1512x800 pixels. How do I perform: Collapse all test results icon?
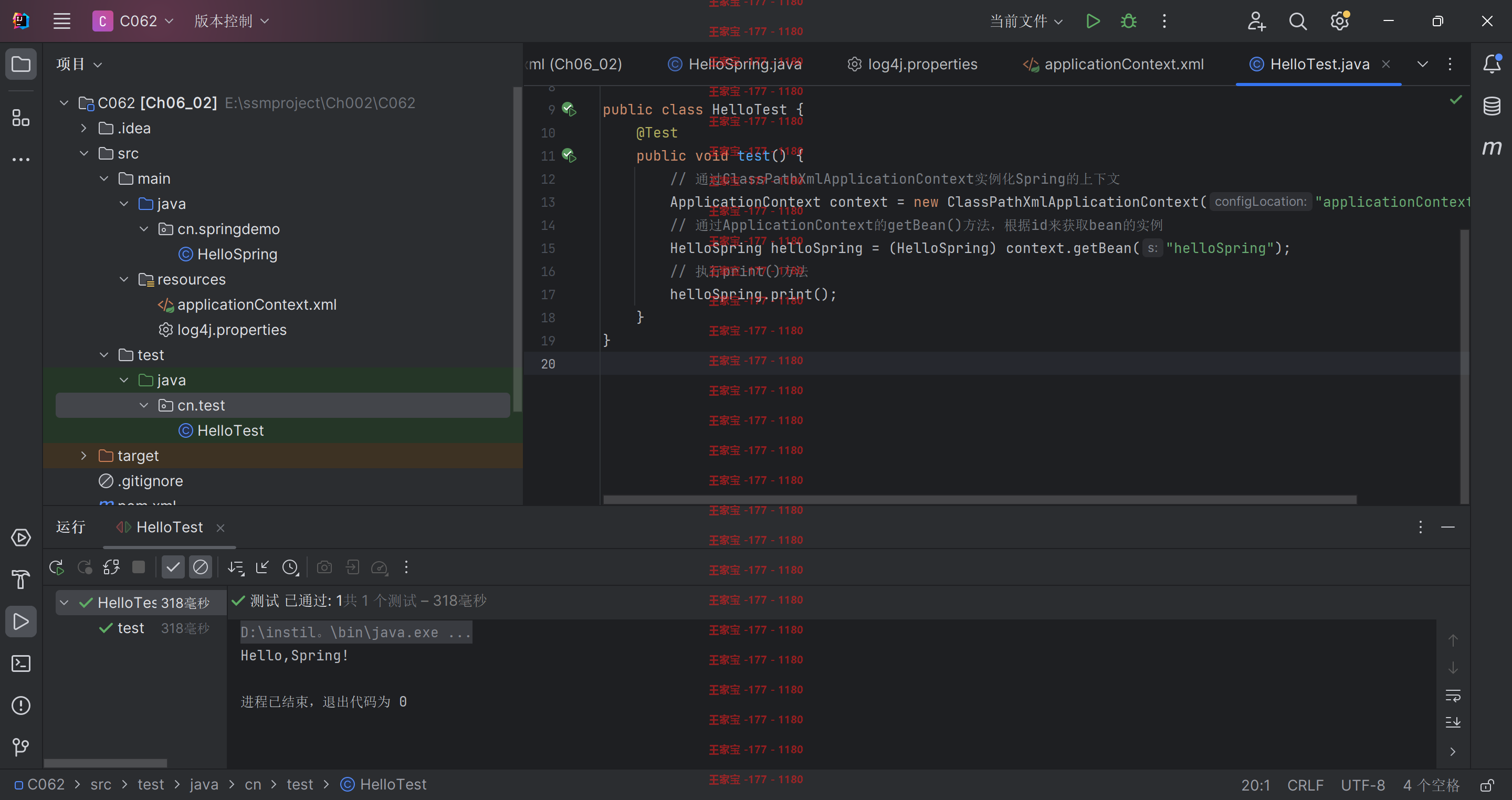point(262,567)
